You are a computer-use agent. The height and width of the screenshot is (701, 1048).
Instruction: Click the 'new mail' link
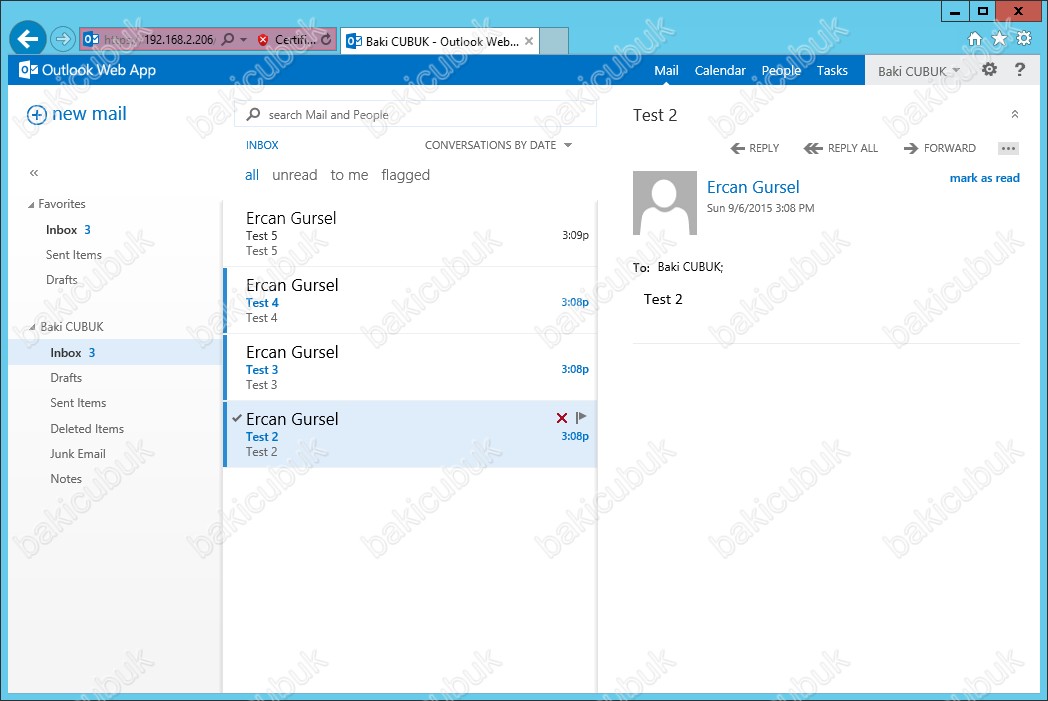[90, 114]
